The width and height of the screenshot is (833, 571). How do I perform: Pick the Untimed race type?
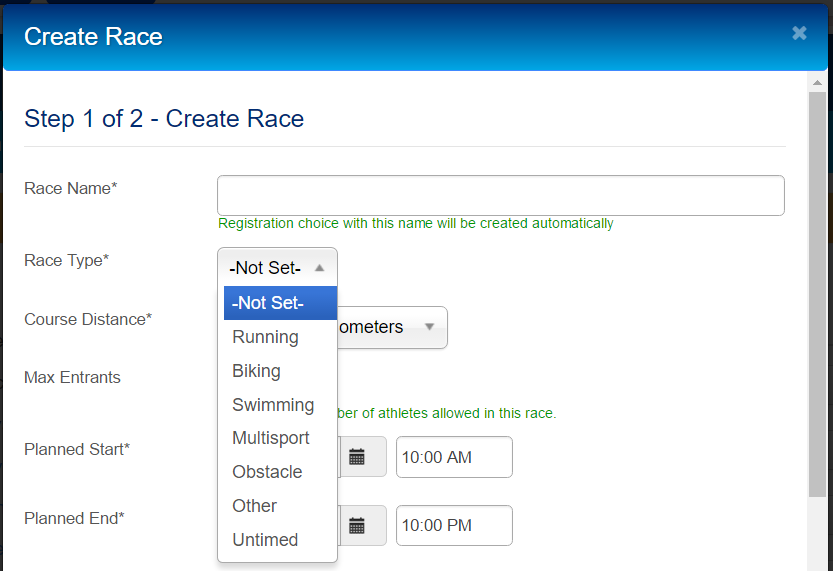[265, 540]
